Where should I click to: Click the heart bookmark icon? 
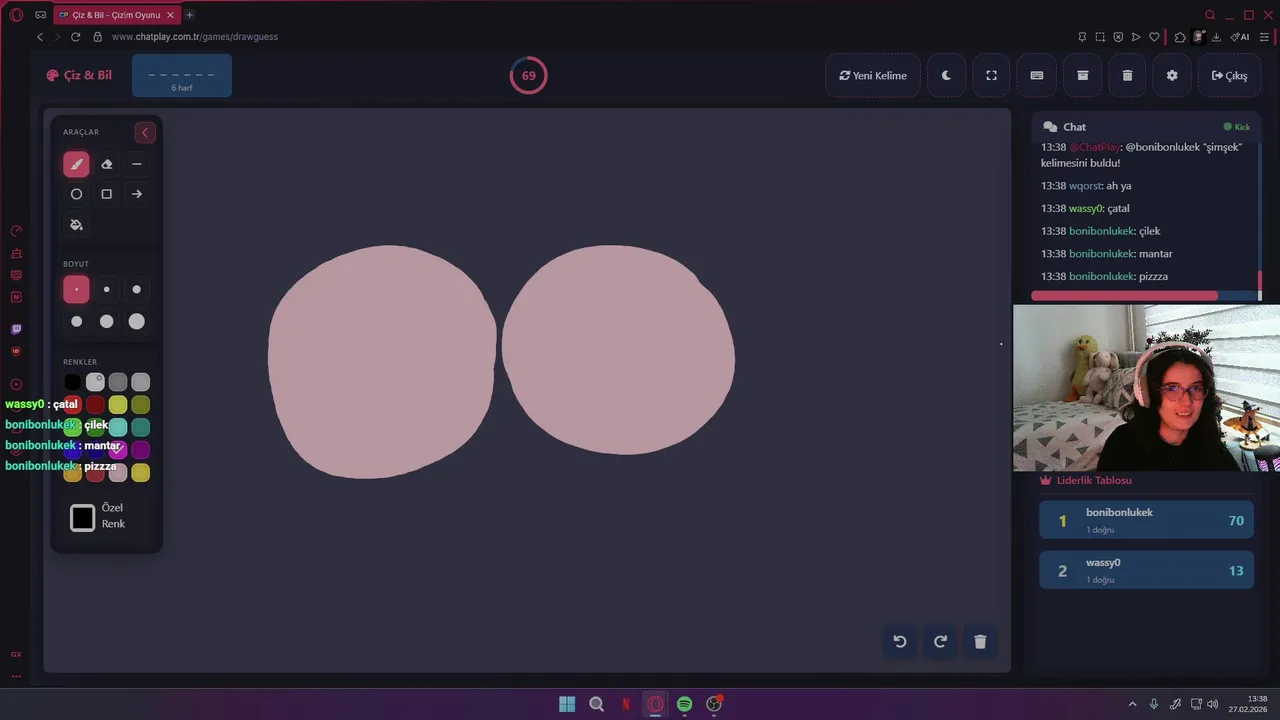coord(1154,37)
